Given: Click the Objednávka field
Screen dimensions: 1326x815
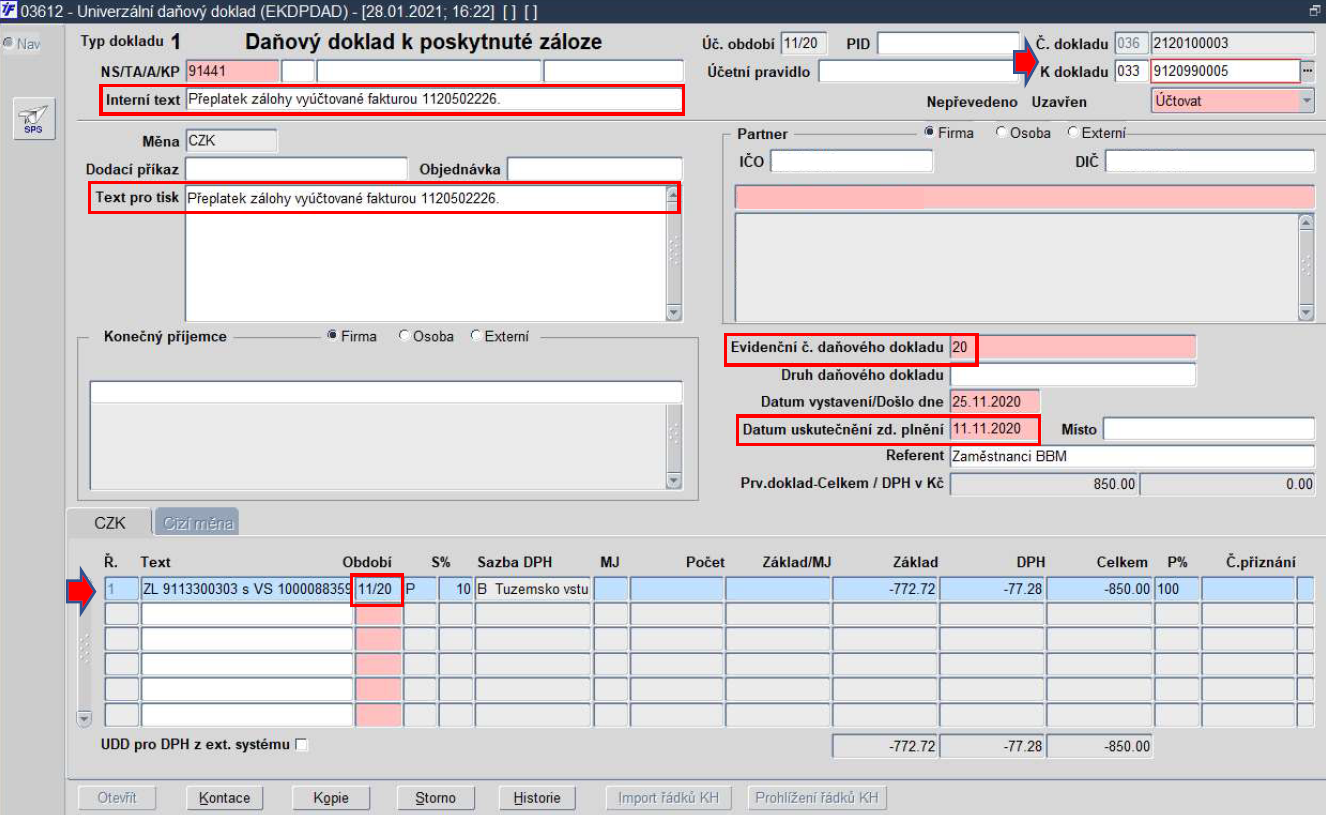Looking at the screenshot, I should [595, 169].
